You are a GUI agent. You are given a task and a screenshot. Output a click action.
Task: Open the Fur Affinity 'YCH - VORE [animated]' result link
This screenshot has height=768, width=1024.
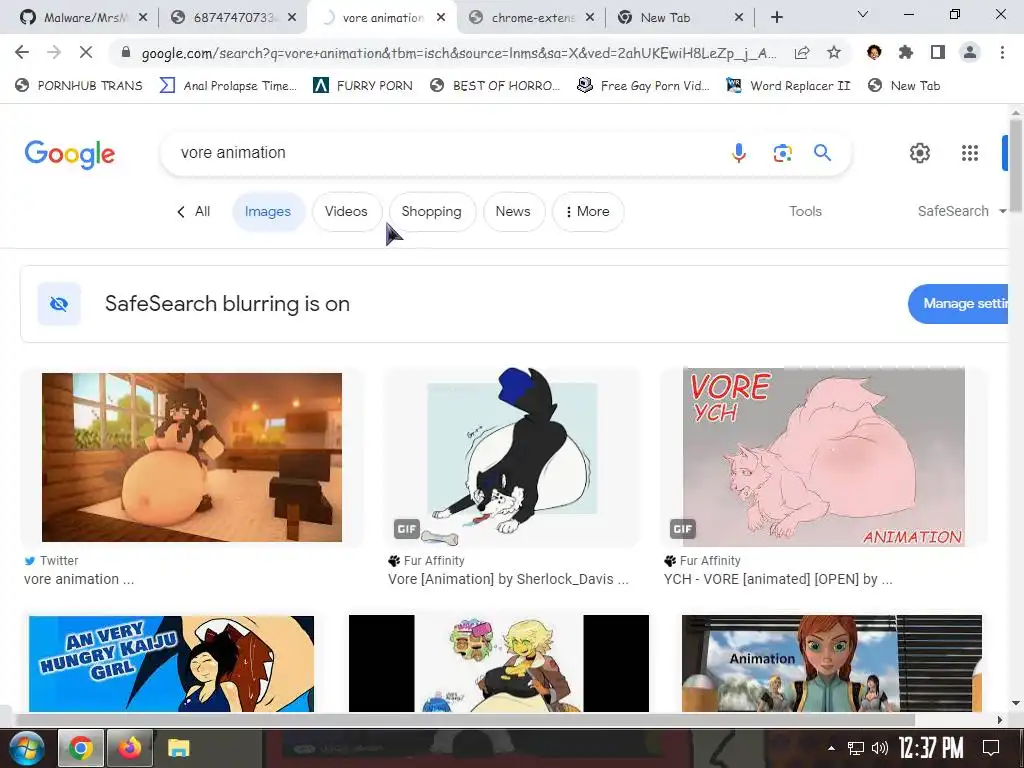[x=778, y=579]
